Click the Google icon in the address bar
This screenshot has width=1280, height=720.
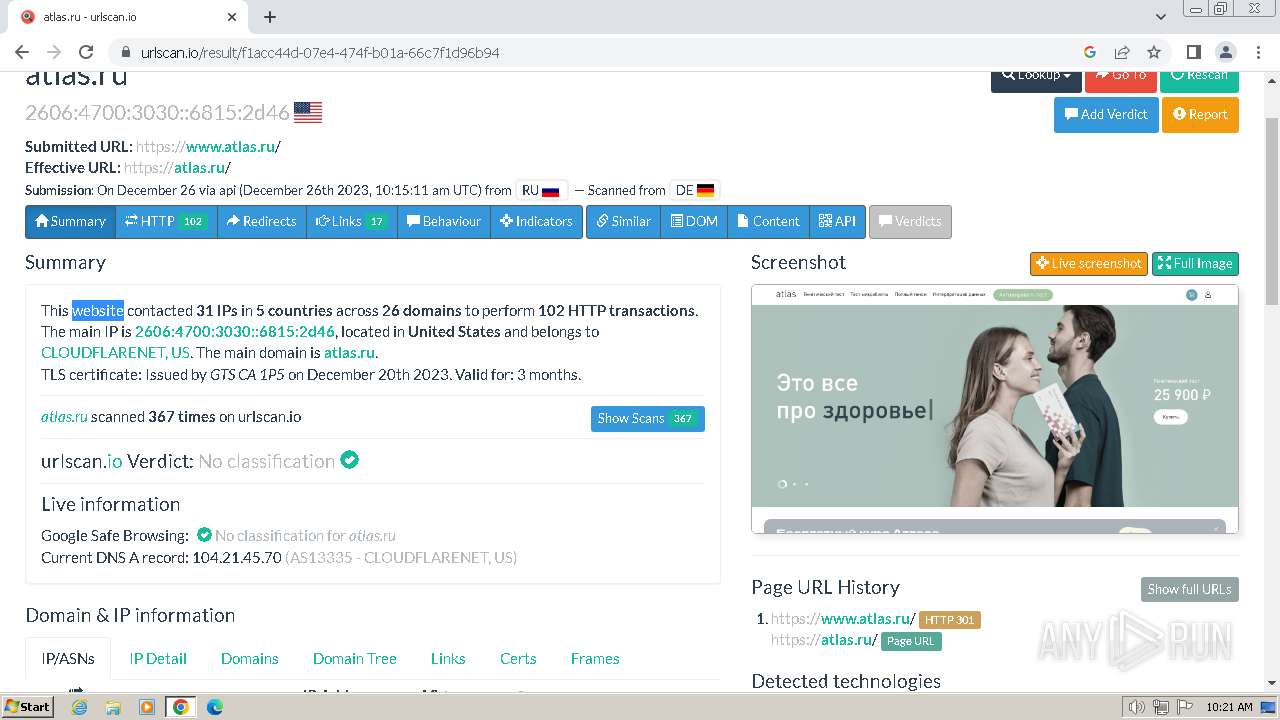1090,52
